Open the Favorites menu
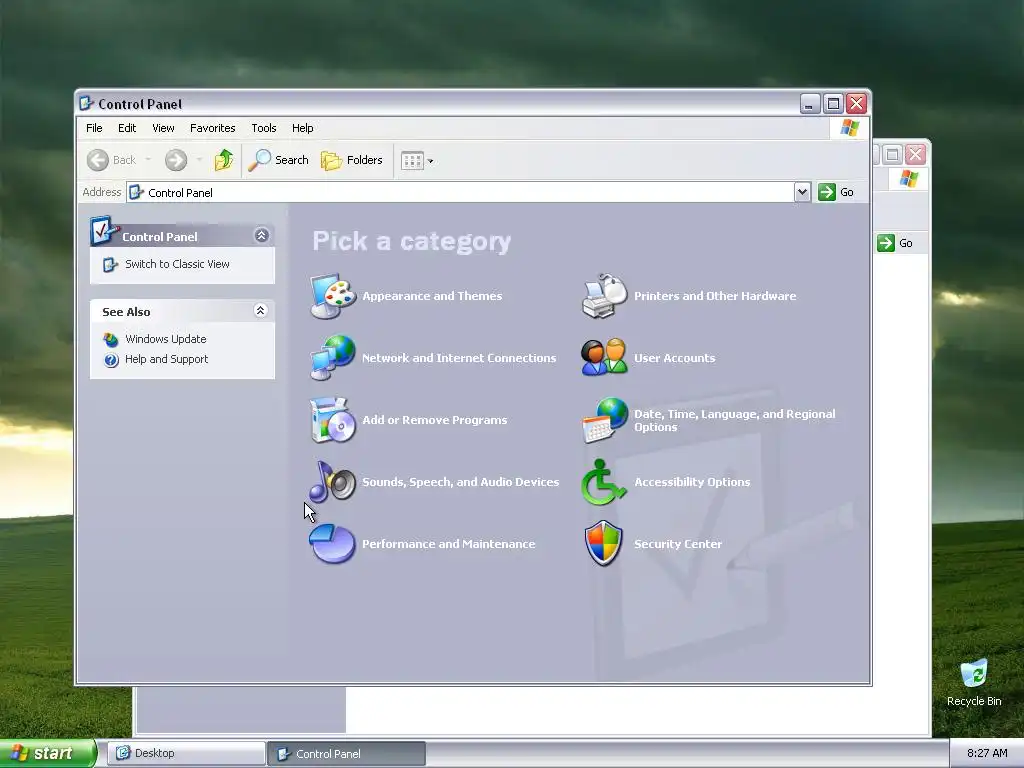This screenshot has height=768, width=1024. click(212, 128)
